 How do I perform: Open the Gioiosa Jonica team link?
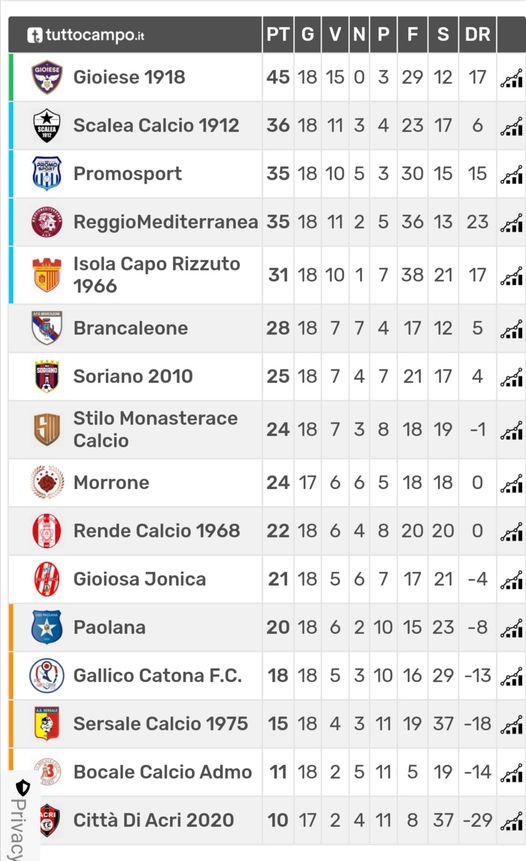[x=139, y=579]
